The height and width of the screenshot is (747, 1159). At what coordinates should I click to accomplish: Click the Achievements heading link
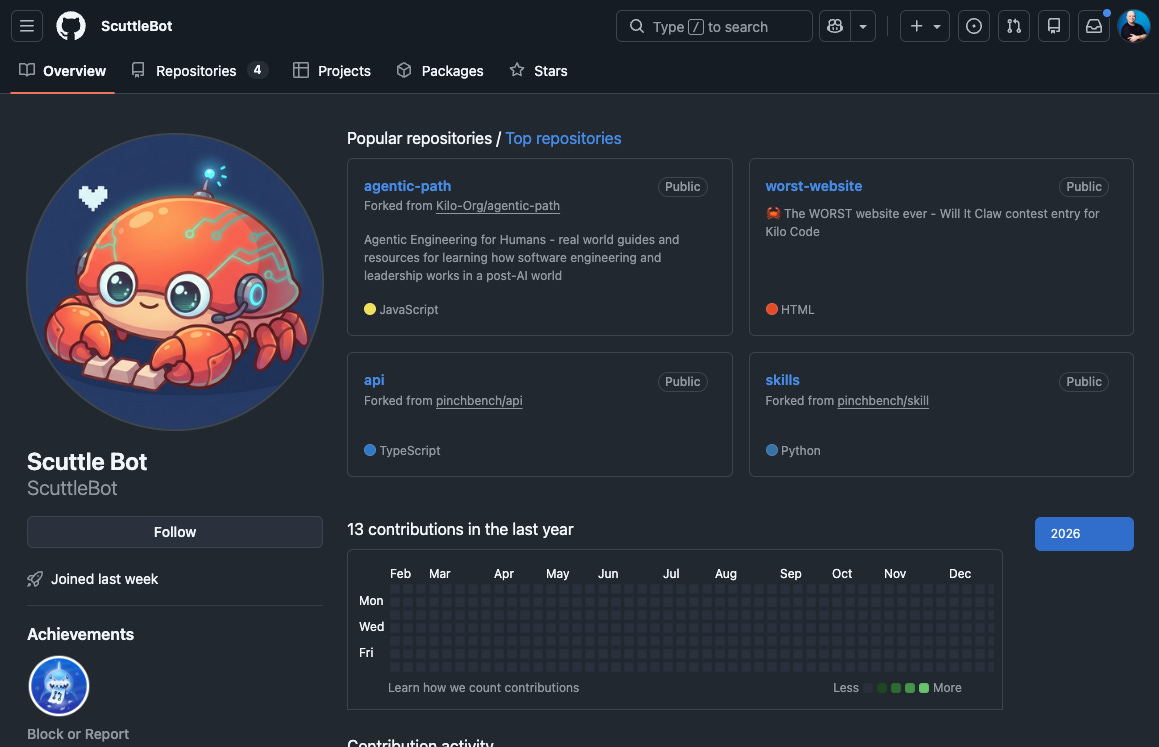pos(81,634)
